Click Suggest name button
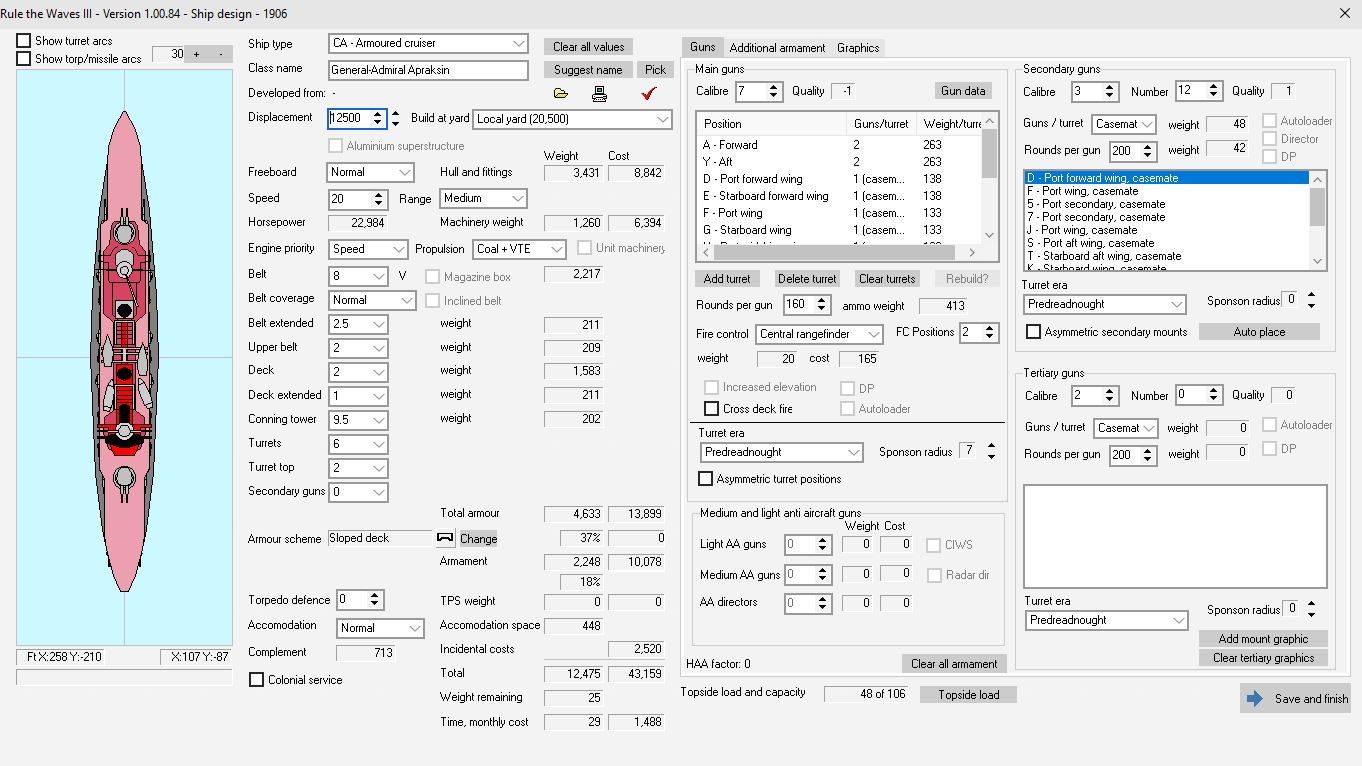This screenshot has height=766, width=1362. pyautogui.click(x=588, y=70)
